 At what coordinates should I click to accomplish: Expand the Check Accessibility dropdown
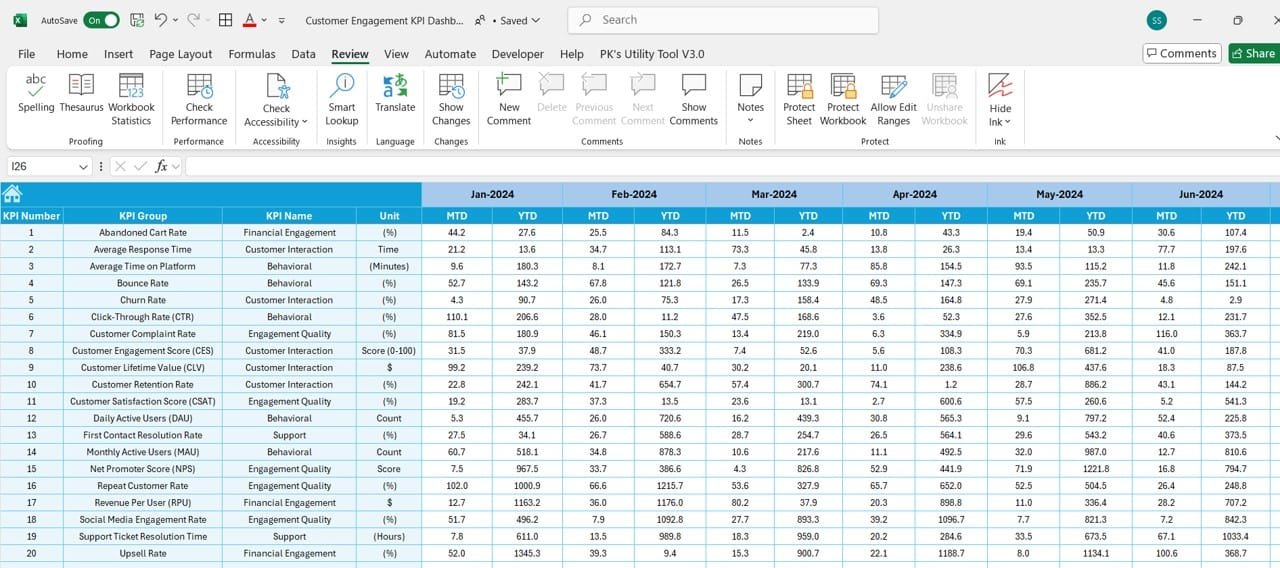[304, 122]
